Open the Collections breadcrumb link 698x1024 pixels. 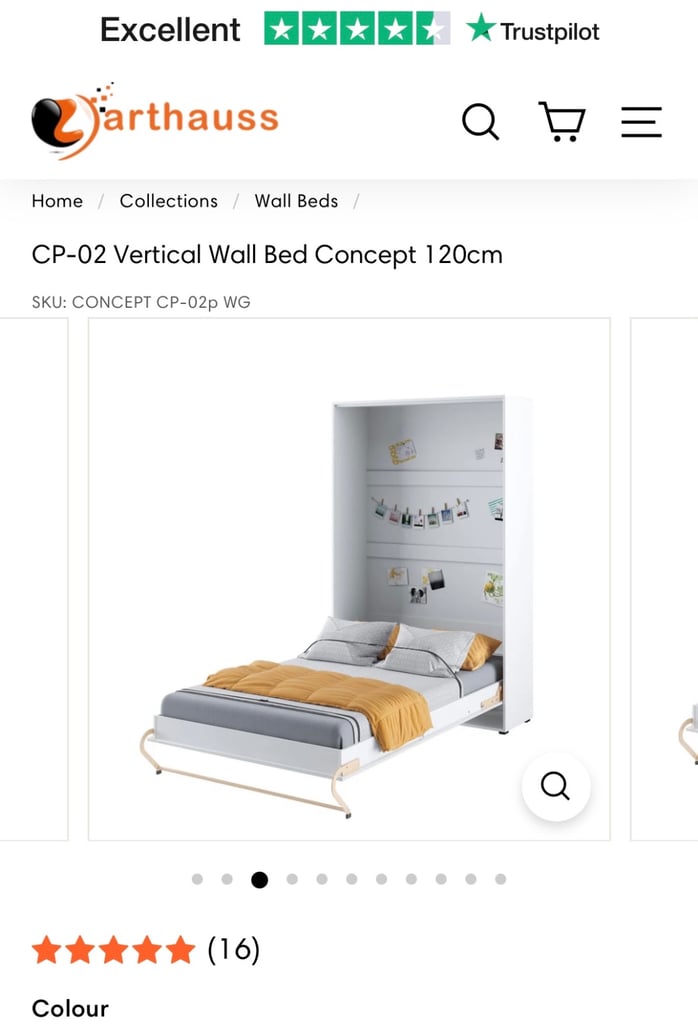click(168, 200)
